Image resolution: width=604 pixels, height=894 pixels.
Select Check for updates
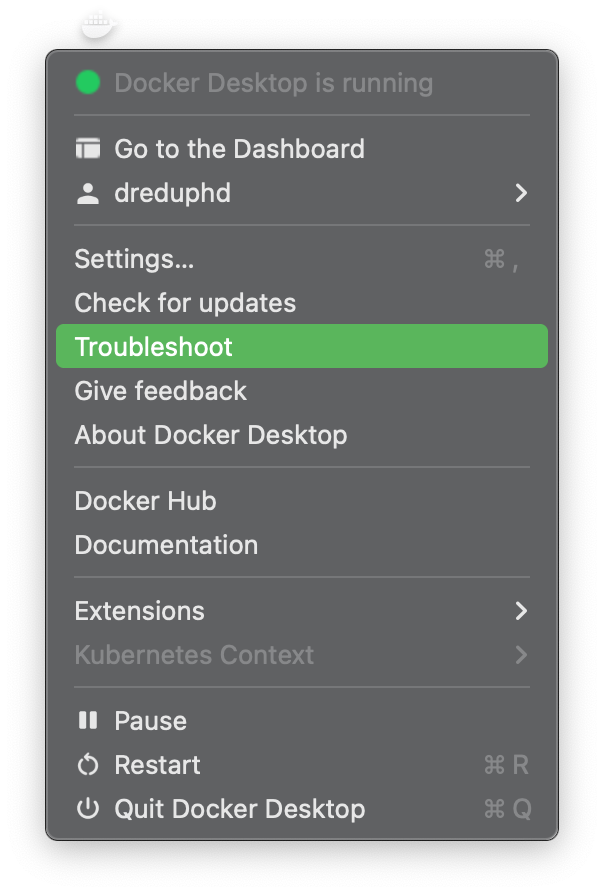click(185, 303)
